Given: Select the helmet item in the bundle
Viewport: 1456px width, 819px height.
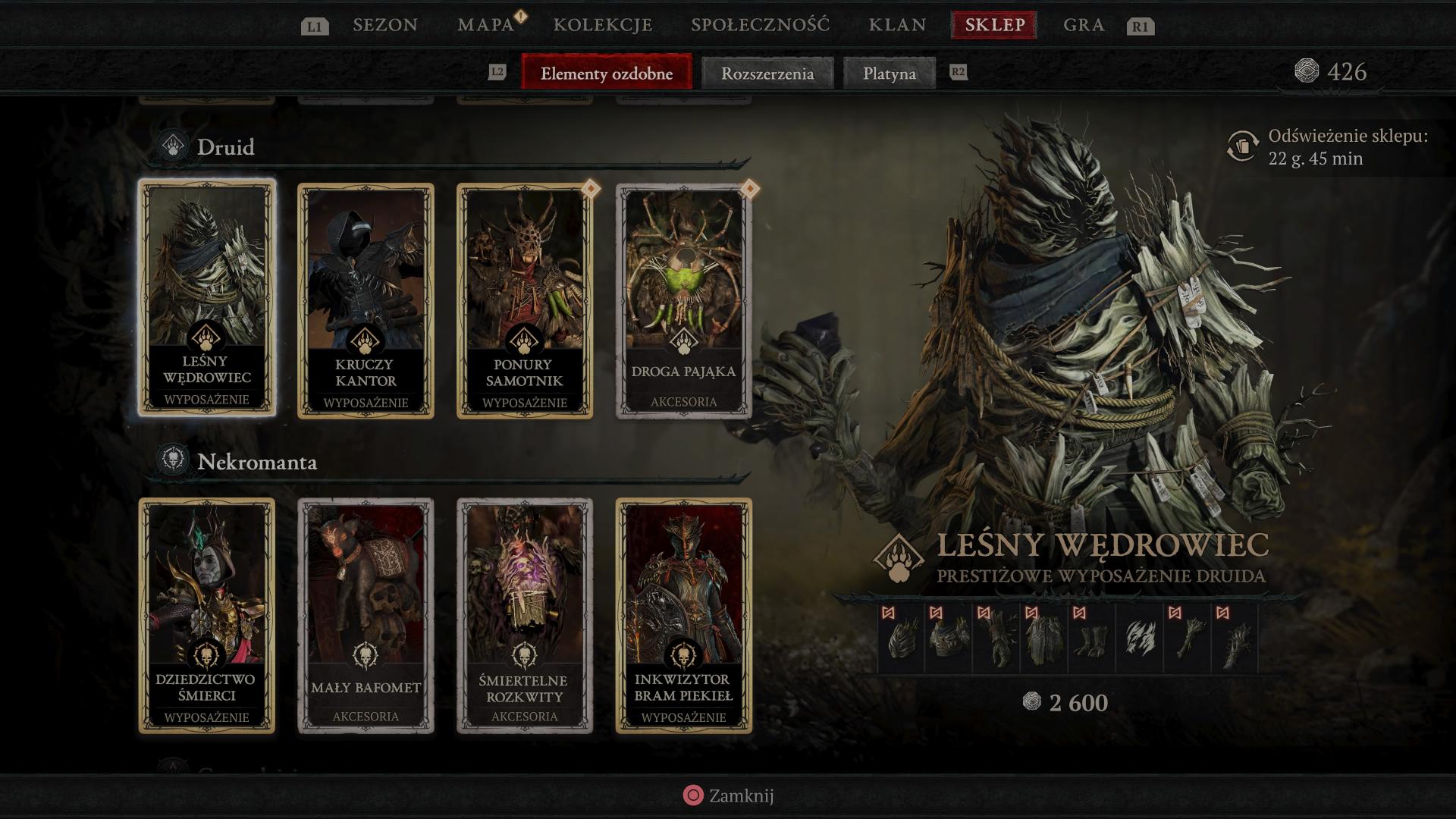Looking at the screenshot, I should pos(902,638).
